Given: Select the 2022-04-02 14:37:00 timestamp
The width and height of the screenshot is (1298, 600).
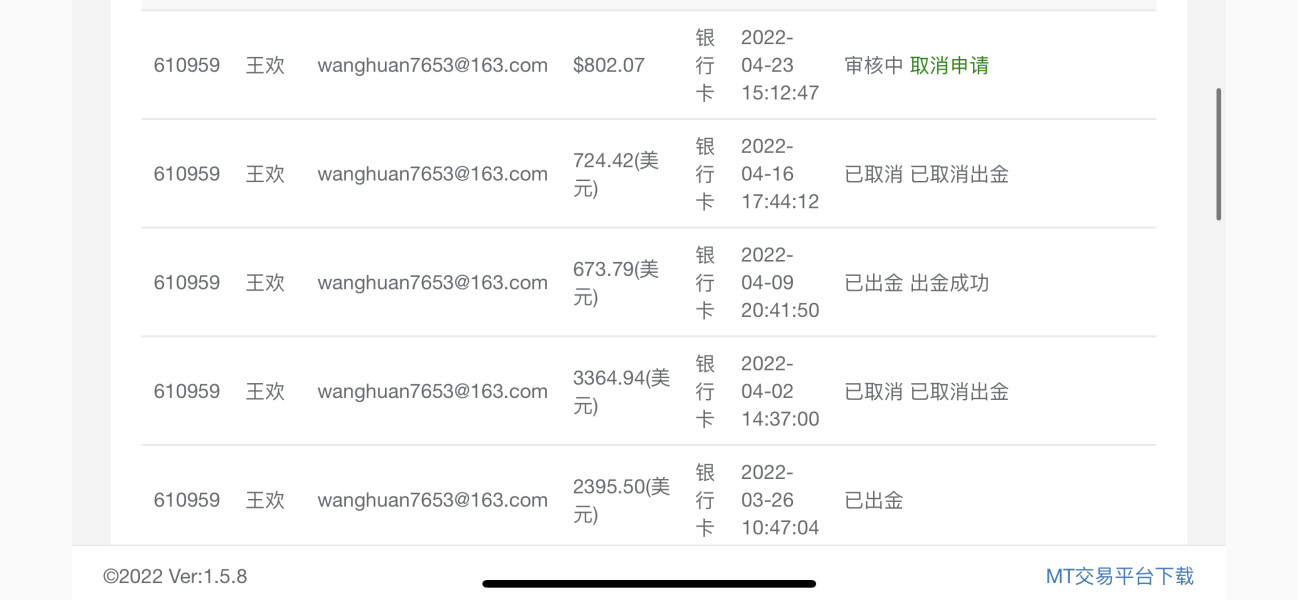Looking at the screenshot, I should [779, 391].
